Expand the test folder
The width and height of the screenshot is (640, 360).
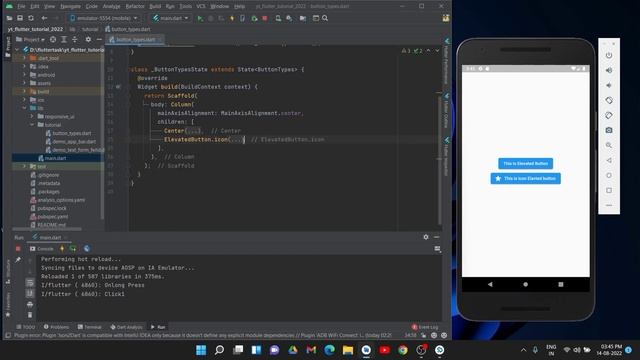coord(24,167)
